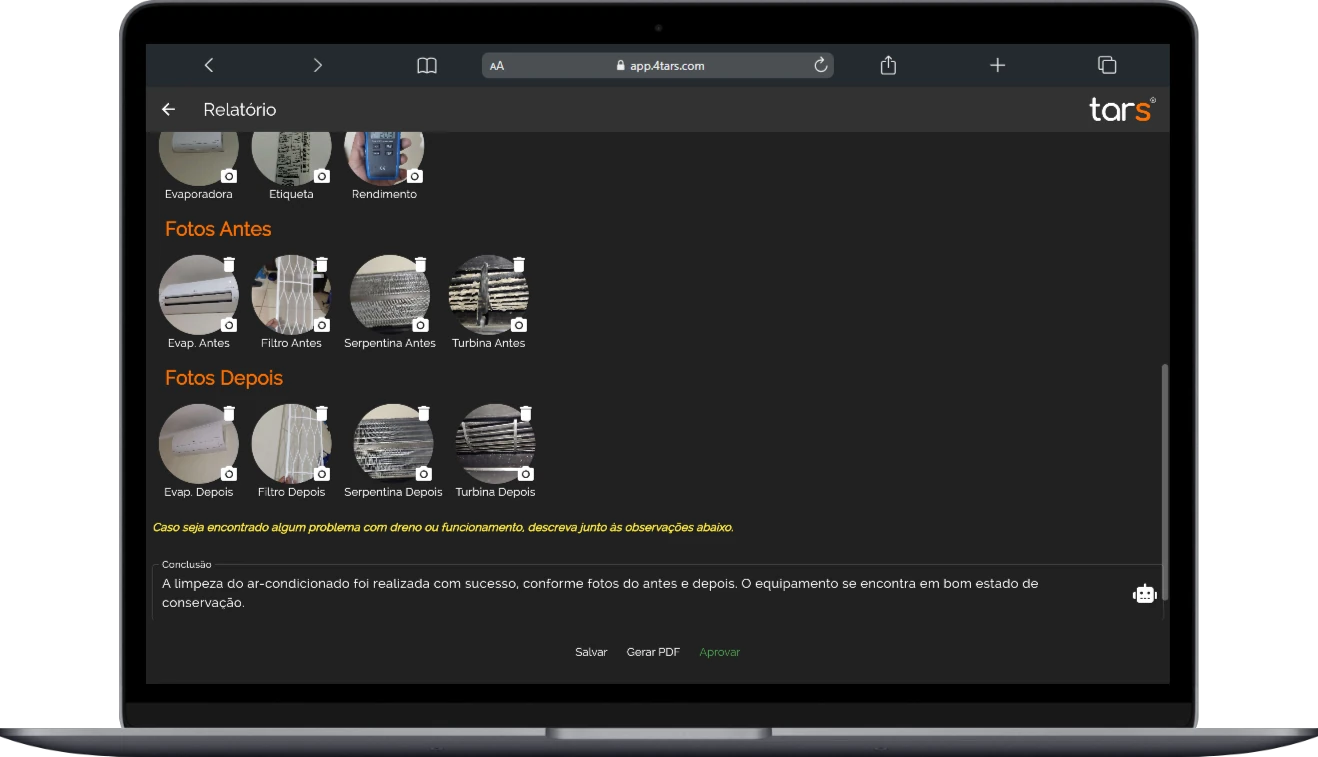Image resolution: width=1318 pixels, height=757 pixels.
Task: Delete the Turbina Depois photo
Action: (x=526, y=413)
